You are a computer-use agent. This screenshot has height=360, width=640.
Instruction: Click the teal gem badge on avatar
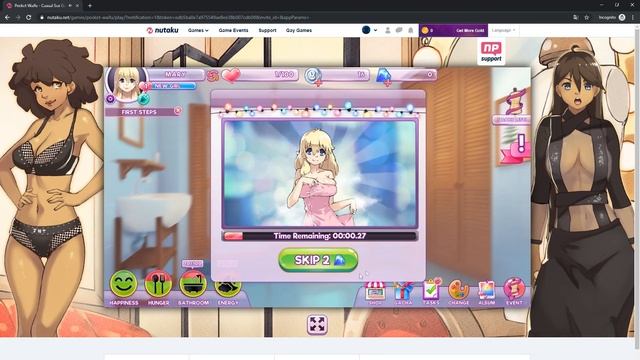point(143,99)
